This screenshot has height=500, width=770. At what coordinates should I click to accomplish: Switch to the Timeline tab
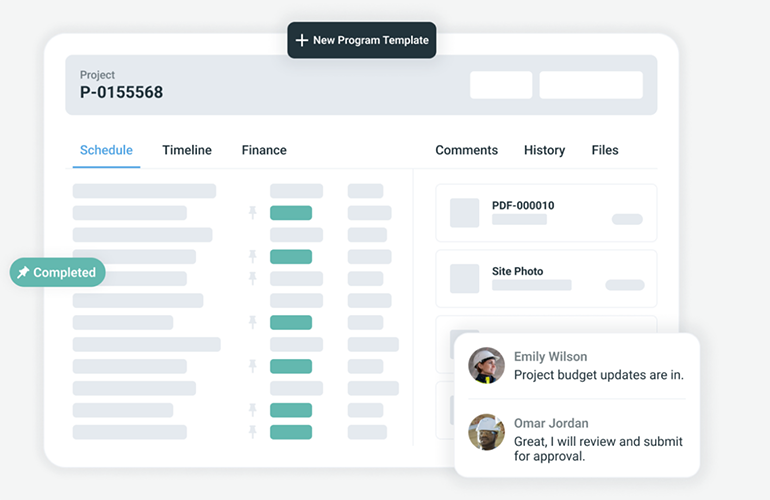[187, 150]
